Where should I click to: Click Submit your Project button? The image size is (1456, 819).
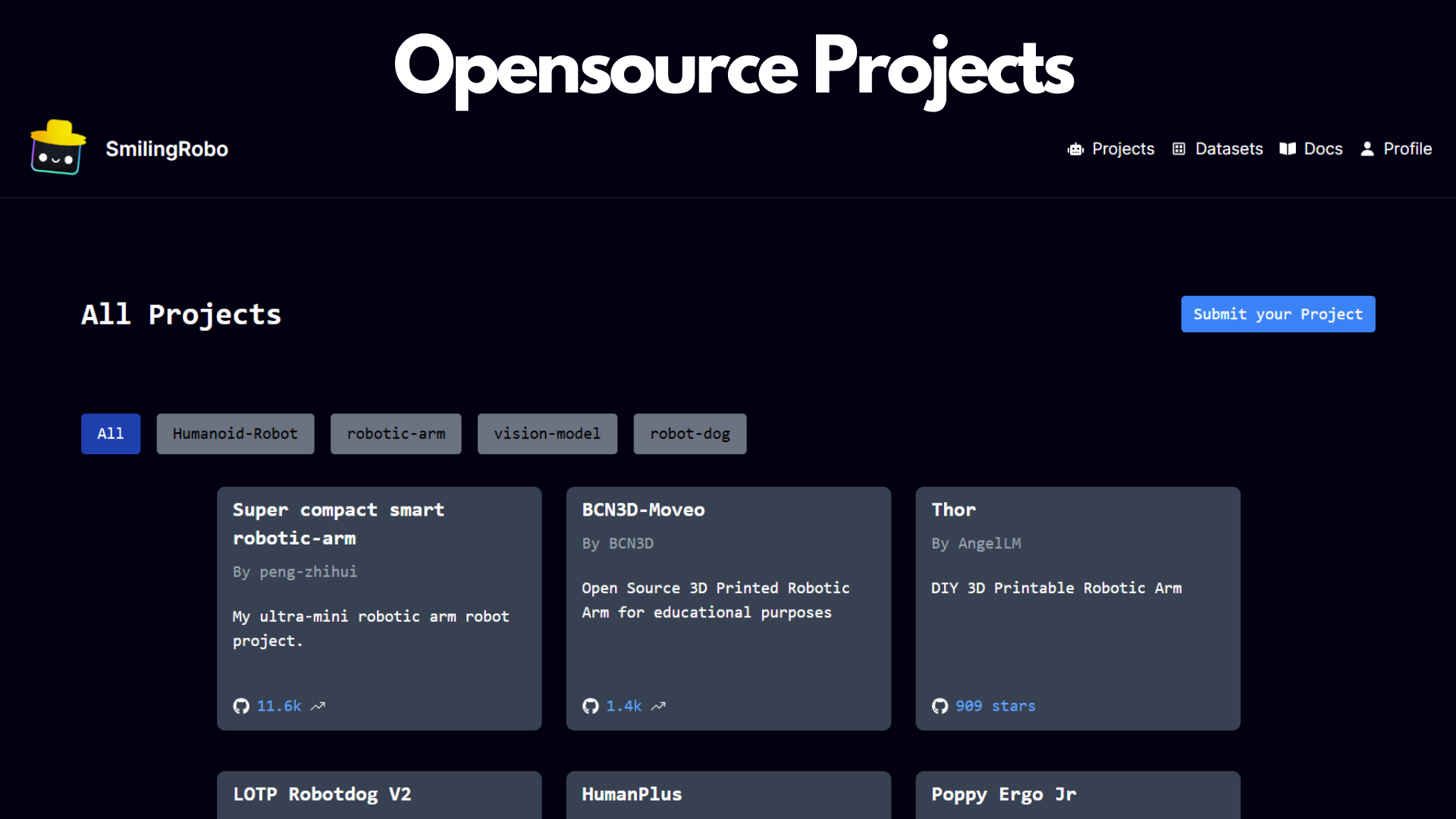point(1278,314)
